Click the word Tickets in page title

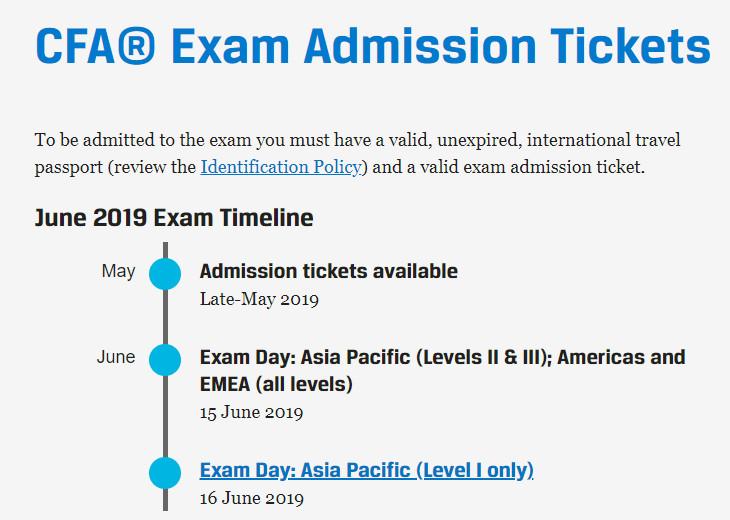pos(630,46)
